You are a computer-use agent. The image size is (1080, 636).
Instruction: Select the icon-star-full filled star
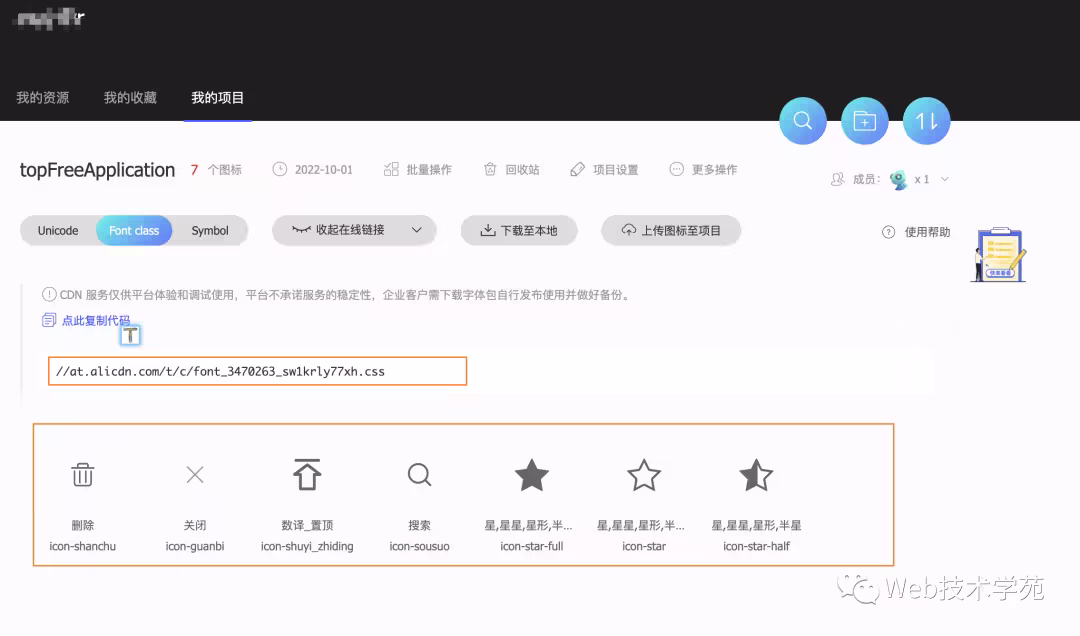(x=532, y=475)
